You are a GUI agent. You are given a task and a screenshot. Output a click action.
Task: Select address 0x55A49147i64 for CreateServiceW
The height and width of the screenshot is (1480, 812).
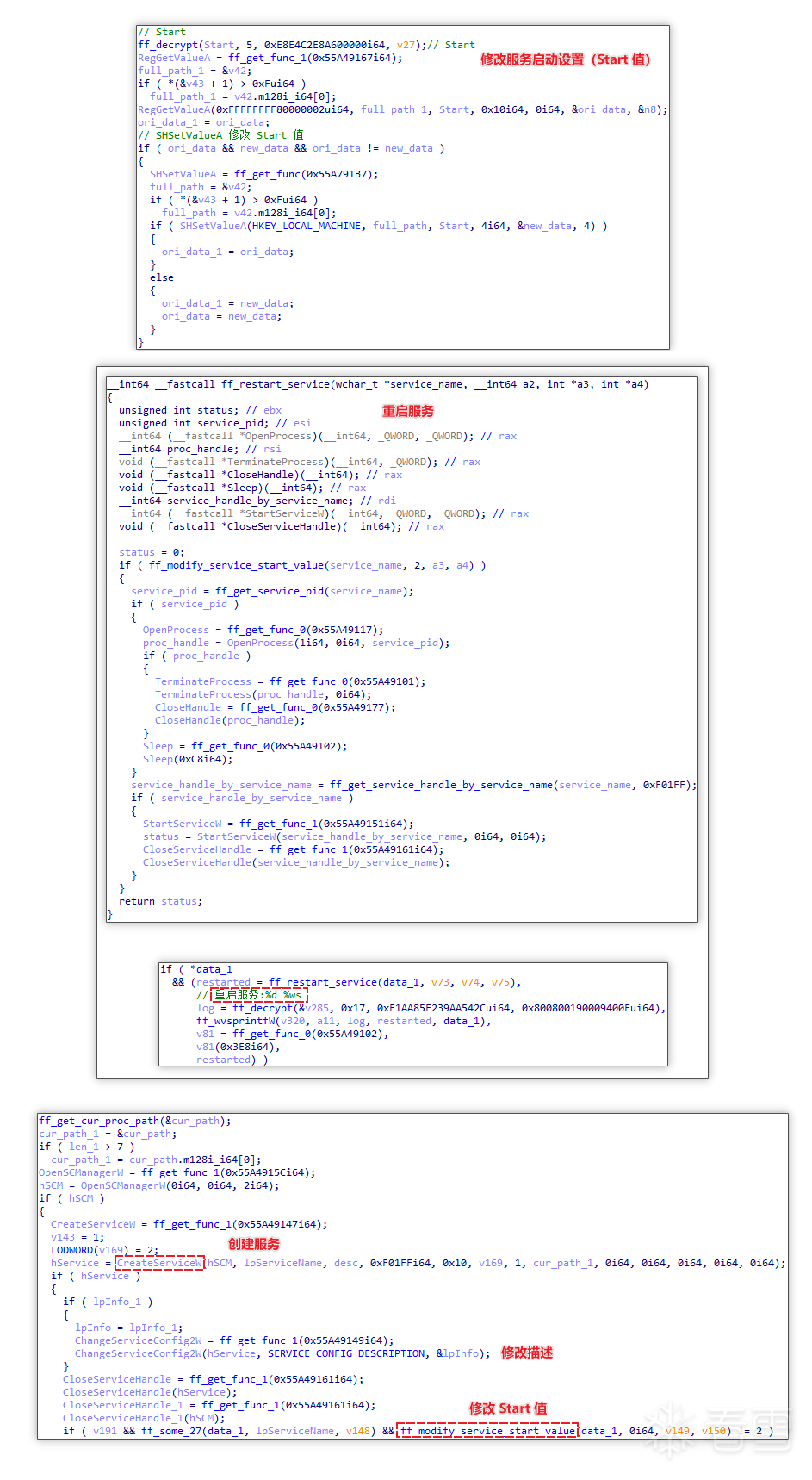pos(280,1224)
